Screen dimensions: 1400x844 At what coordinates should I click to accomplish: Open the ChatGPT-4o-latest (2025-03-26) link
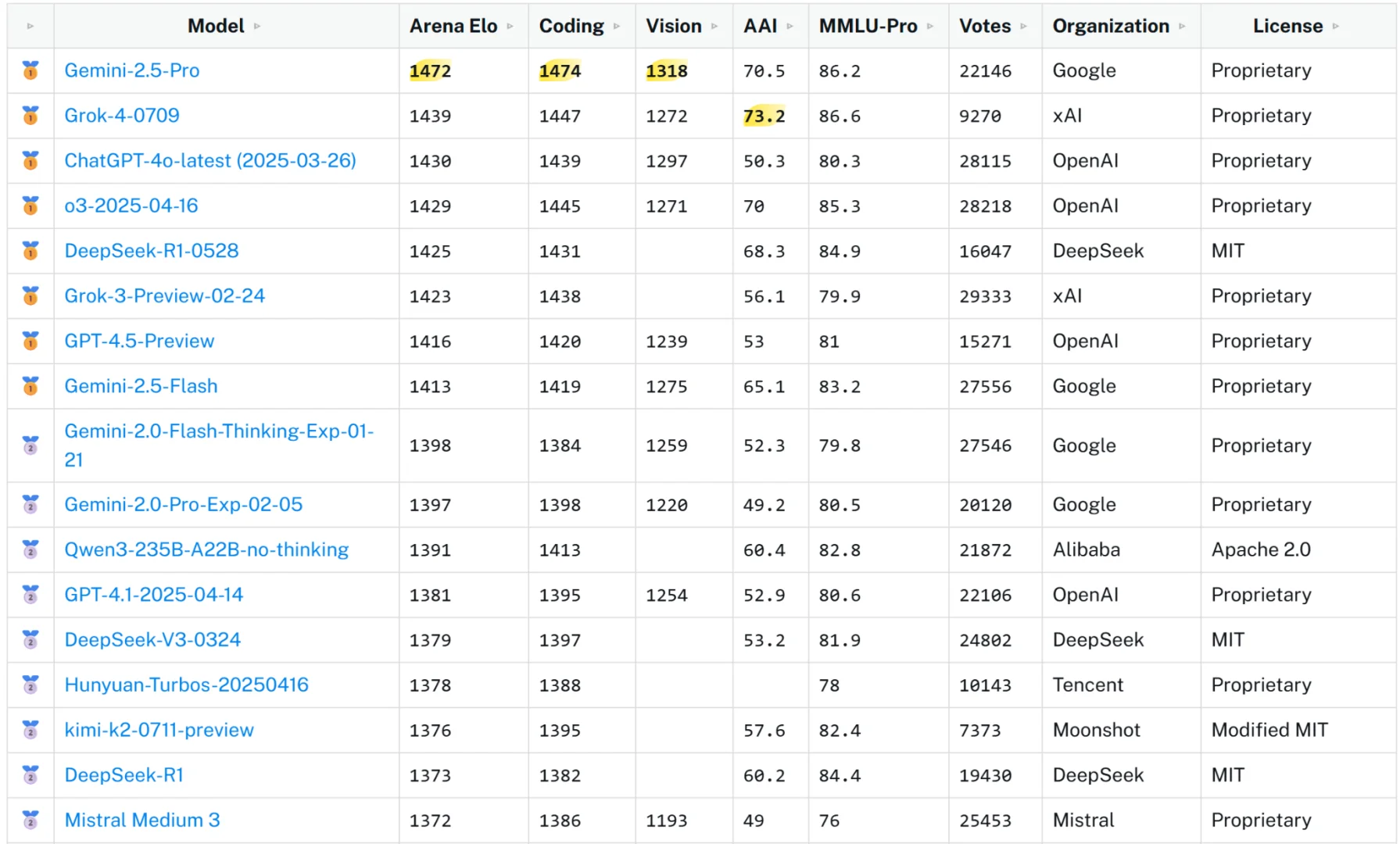(209, 161)
